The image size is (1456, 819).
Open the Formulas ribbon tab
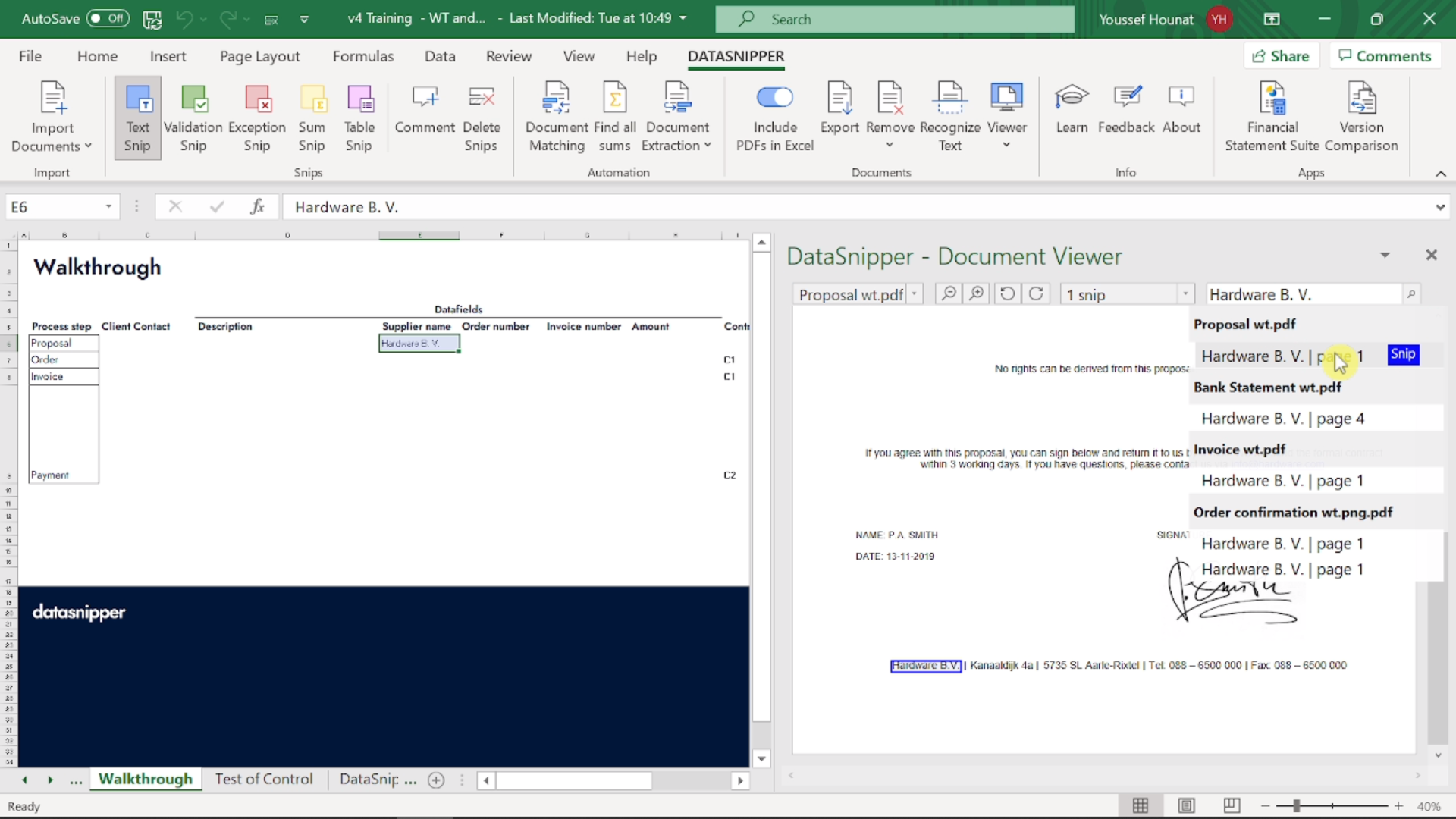tap(363, 56)
